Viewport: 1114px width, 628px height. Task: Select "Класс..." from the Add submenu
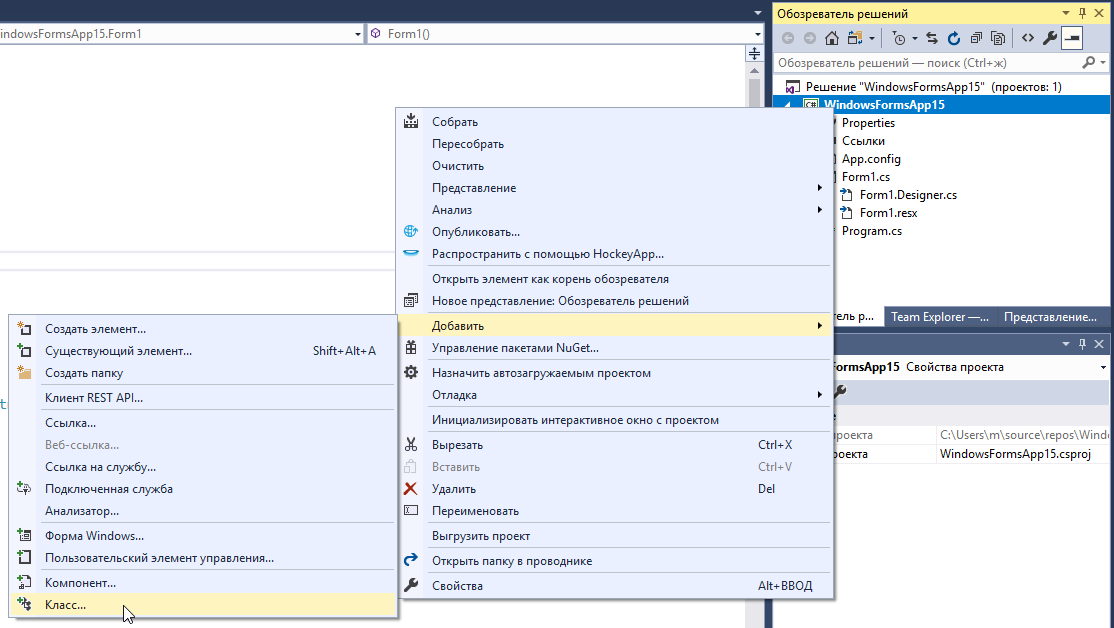click(x=66, y=605)
